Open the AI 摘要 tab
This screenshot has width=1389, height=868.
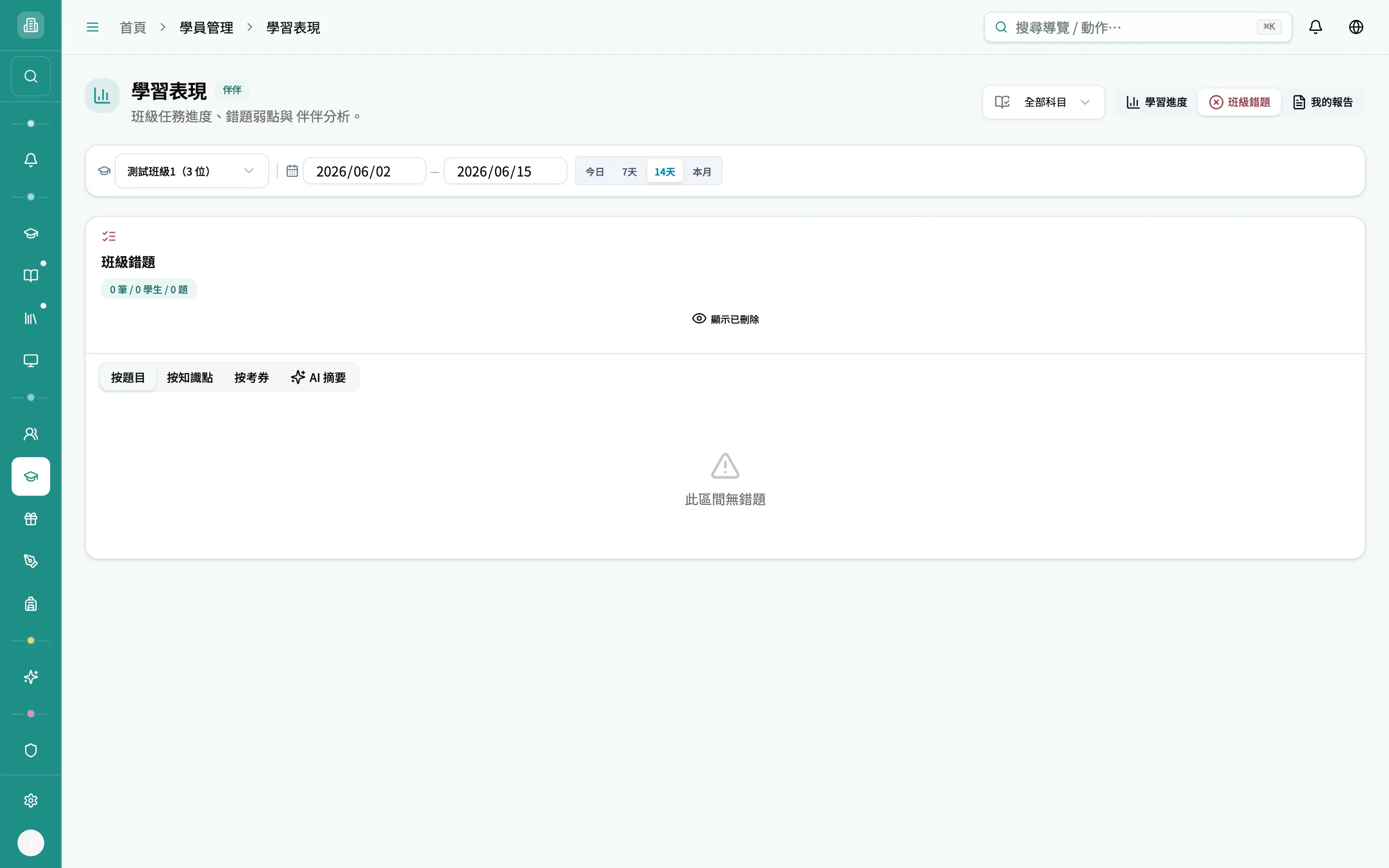click(x=318, y=377)
